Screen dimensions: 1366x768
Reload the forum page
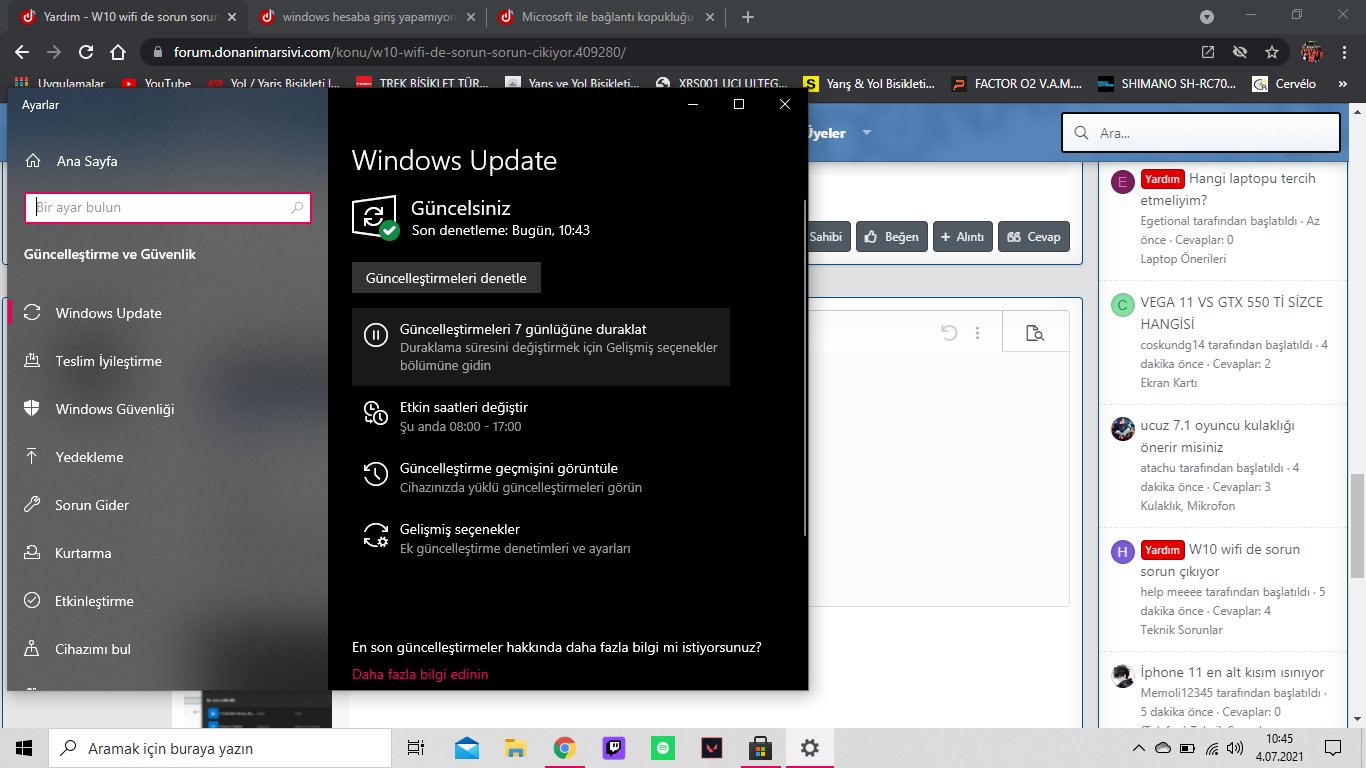(x=86, y=52)
